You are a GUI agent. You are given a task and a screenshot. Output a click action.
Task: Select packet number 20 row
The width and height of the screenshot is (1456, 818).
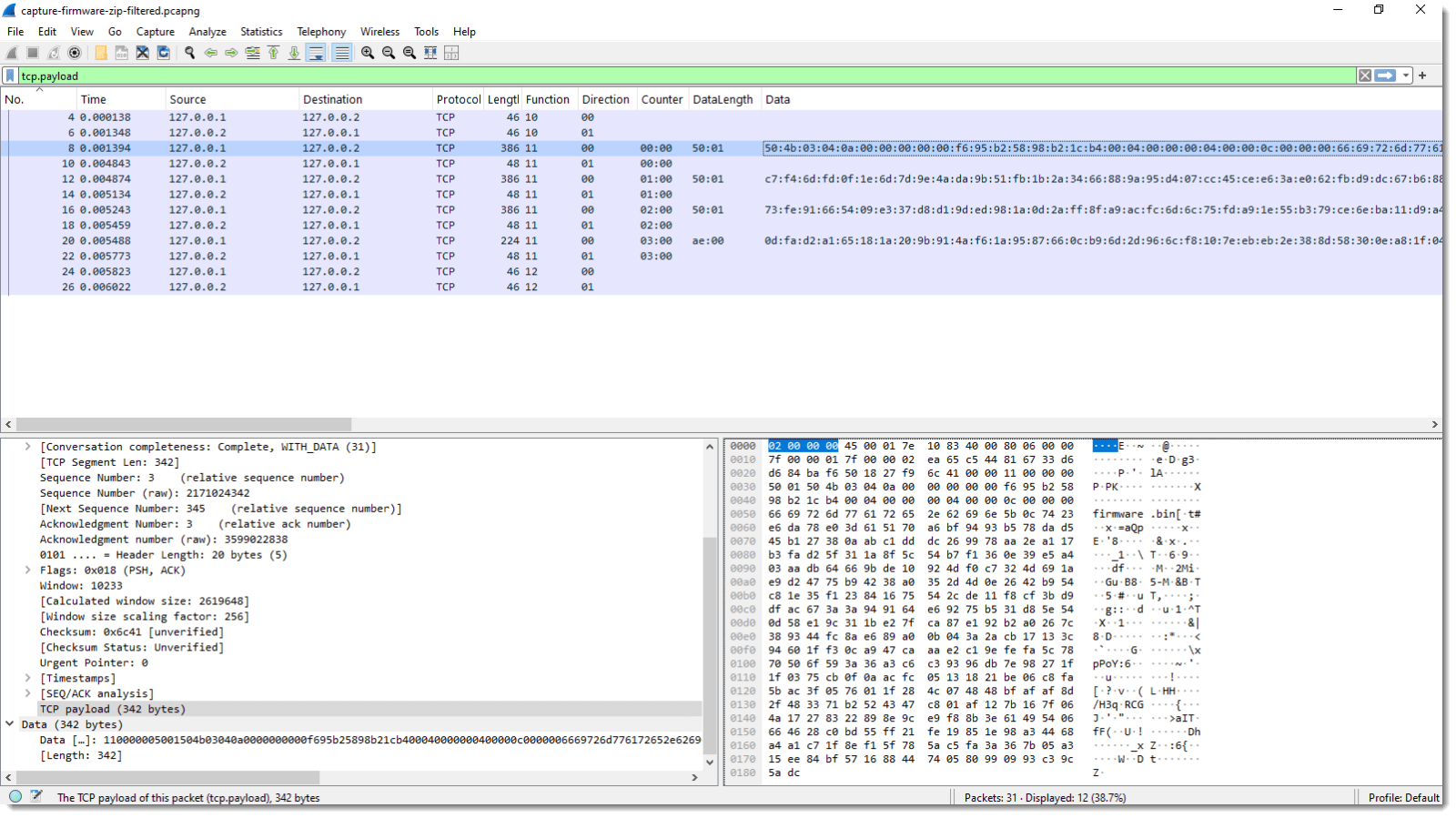pyautogui.click(x=722, y=241)
